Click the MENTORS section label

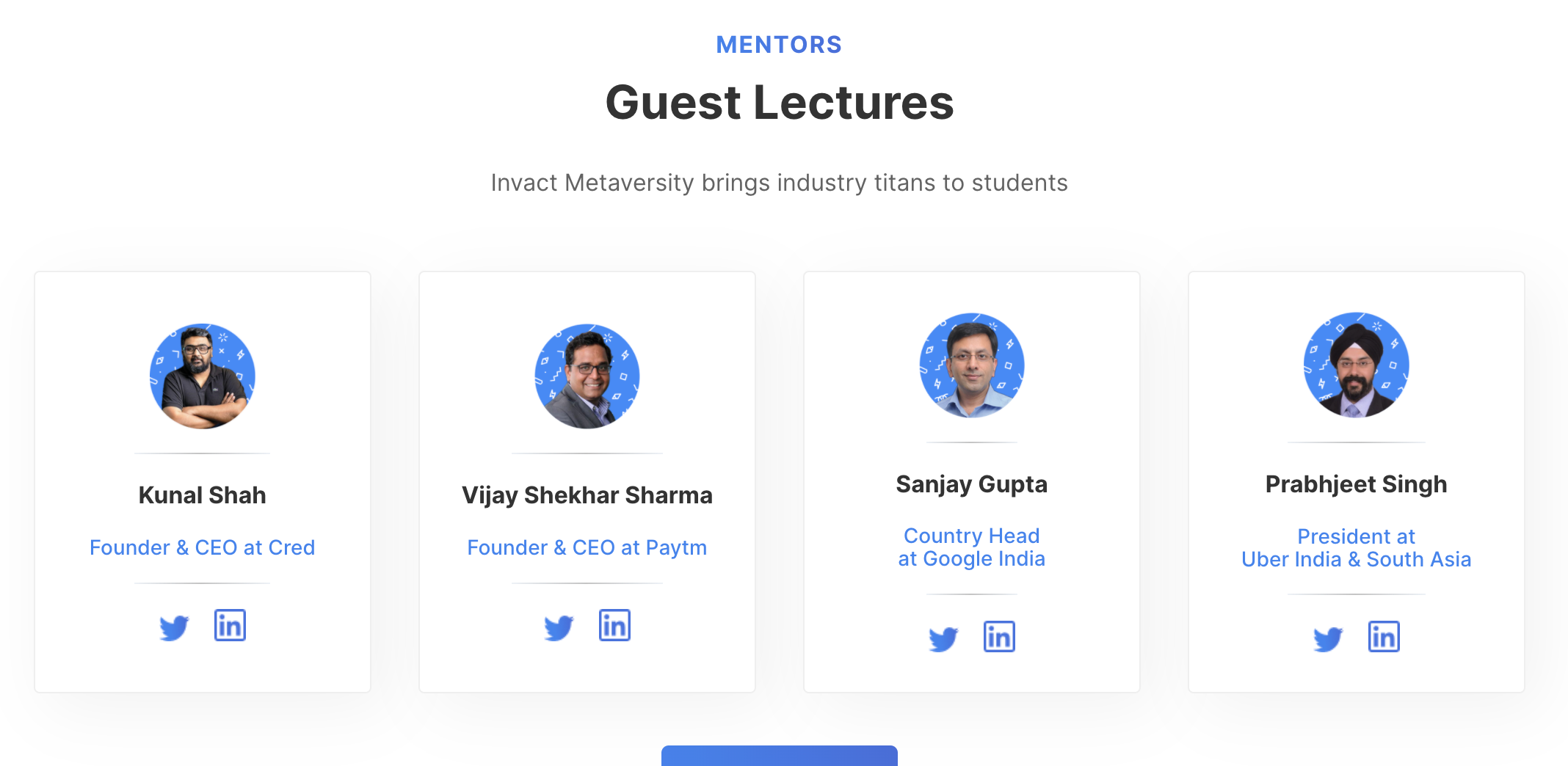click(779, 45)
